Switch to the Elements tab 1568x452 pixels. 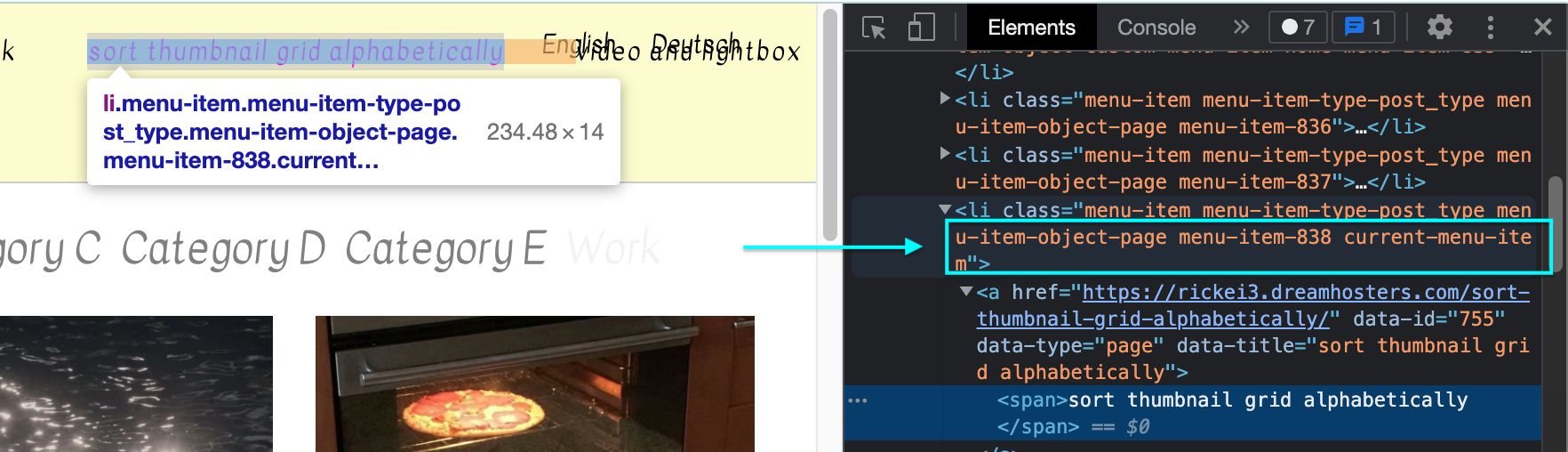coord(1031,28)
